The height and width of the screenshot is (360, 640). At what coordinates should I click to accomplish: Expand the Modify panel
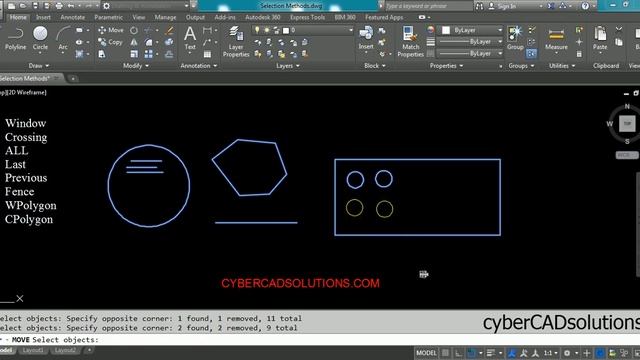click(x=136, y=66)
